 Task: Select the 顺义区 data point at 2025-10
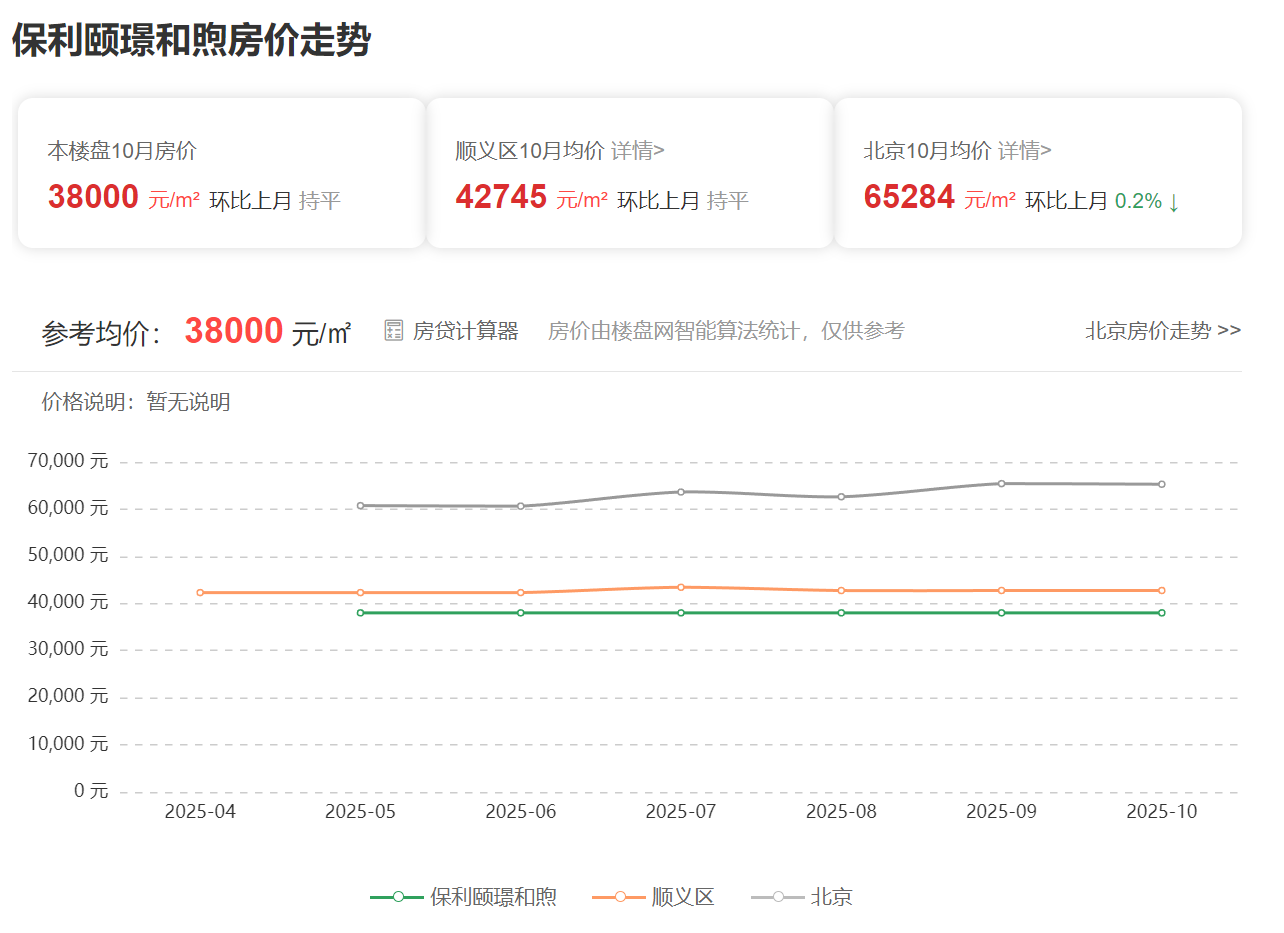coord(1161,590)
